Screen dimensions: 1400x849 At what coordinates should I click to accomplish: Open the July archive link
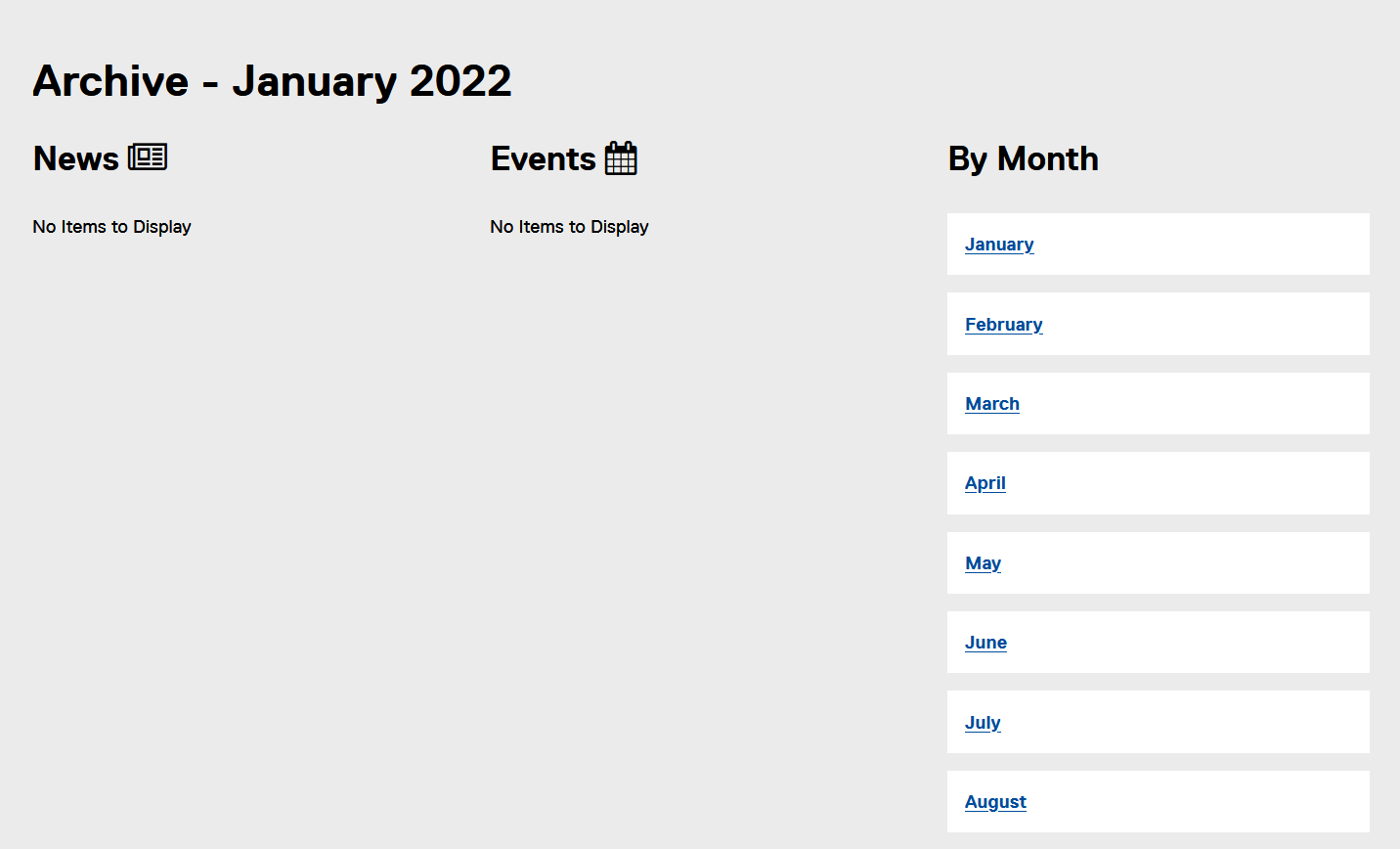(x=983, y=723)
